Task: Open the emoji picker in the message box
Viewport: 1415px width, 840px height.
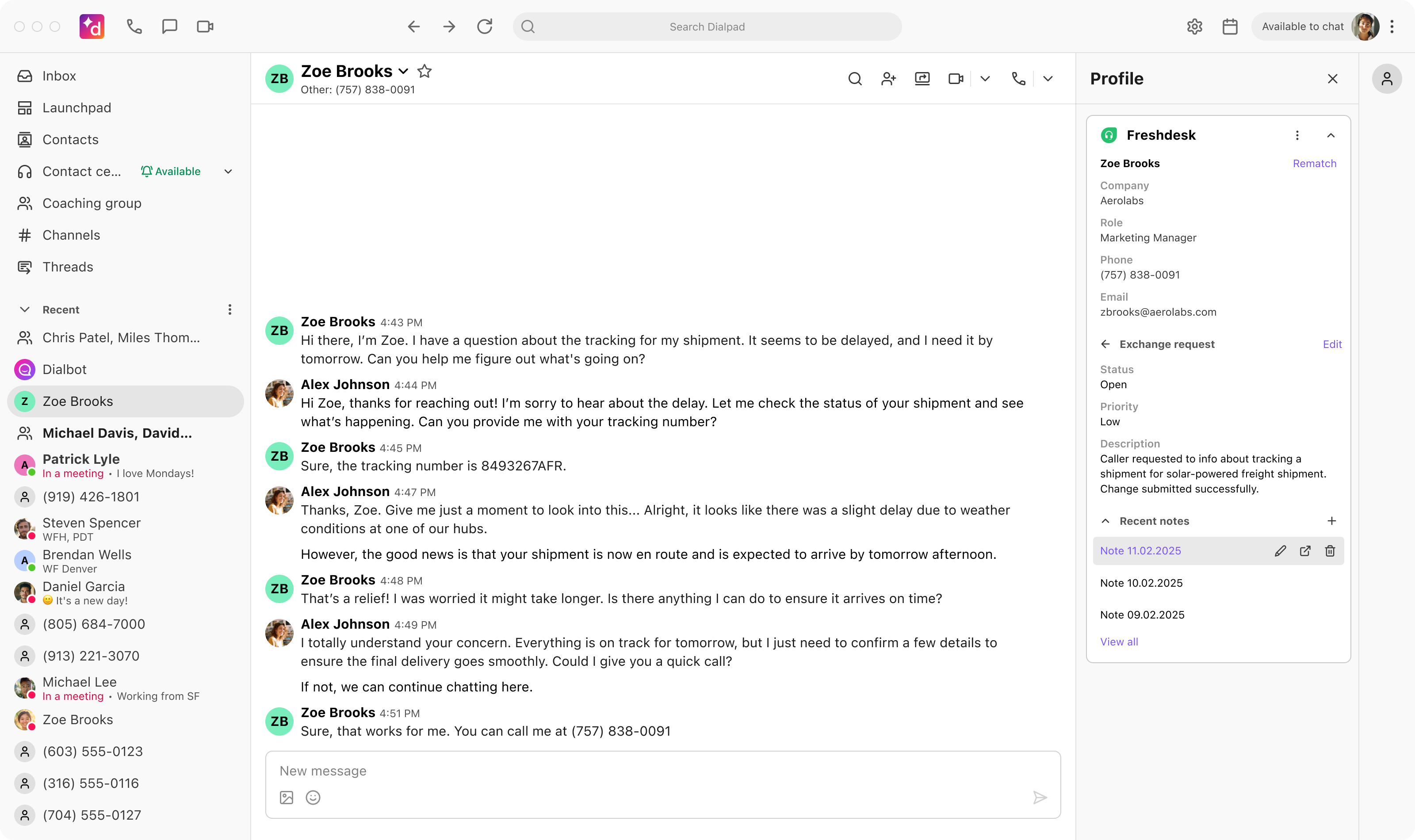Action: [313, 797]
